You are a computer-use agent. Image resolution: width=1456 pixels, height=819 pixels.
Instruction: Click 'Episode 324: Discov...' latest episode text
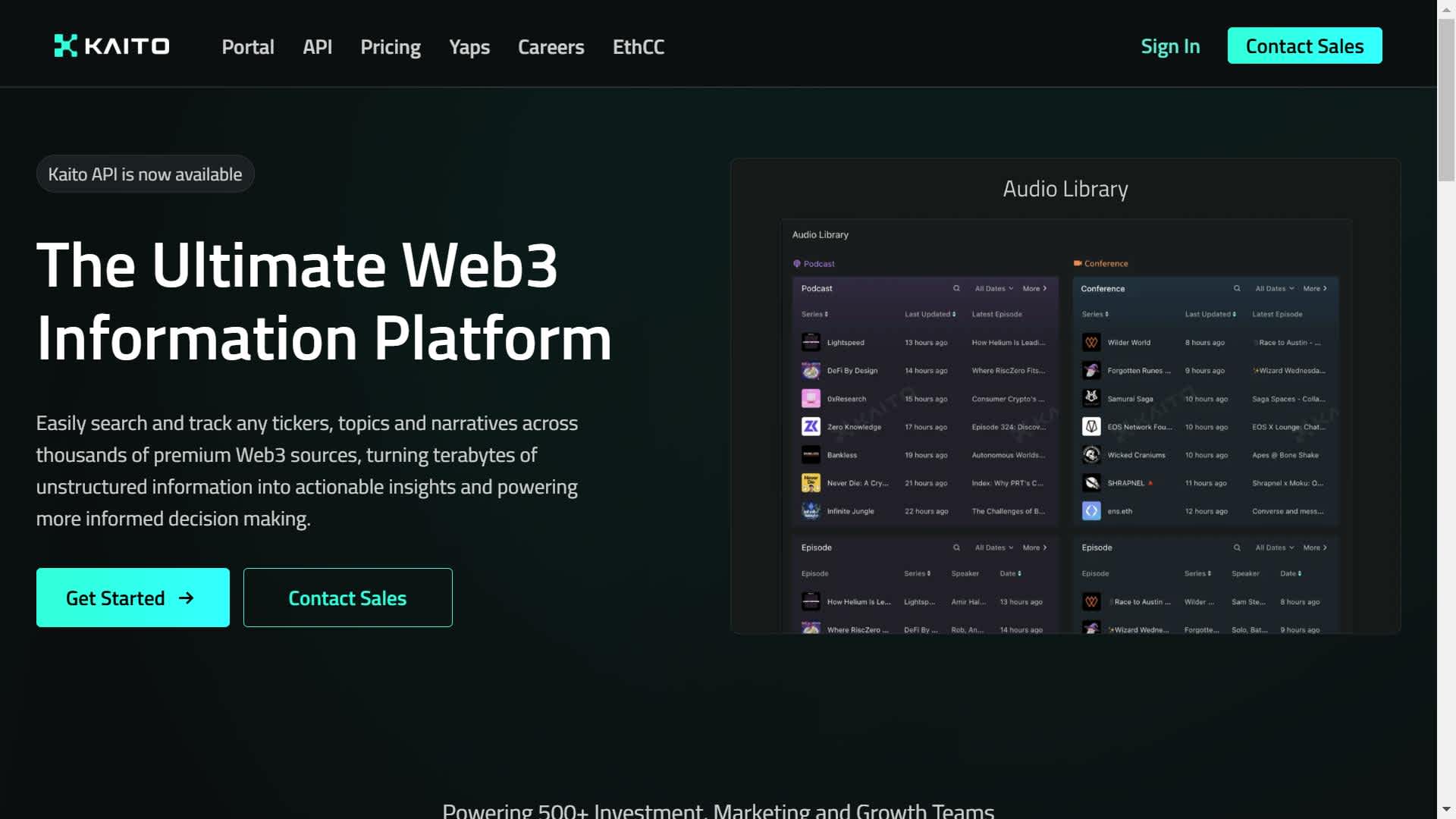click(1009, 427)
